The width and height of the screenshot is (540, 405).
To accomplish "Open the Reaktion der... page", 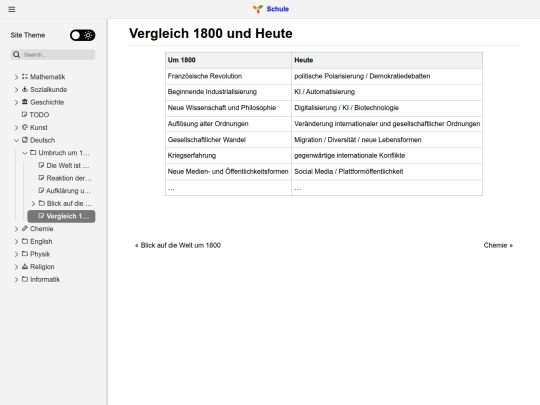I will point(69,178).
